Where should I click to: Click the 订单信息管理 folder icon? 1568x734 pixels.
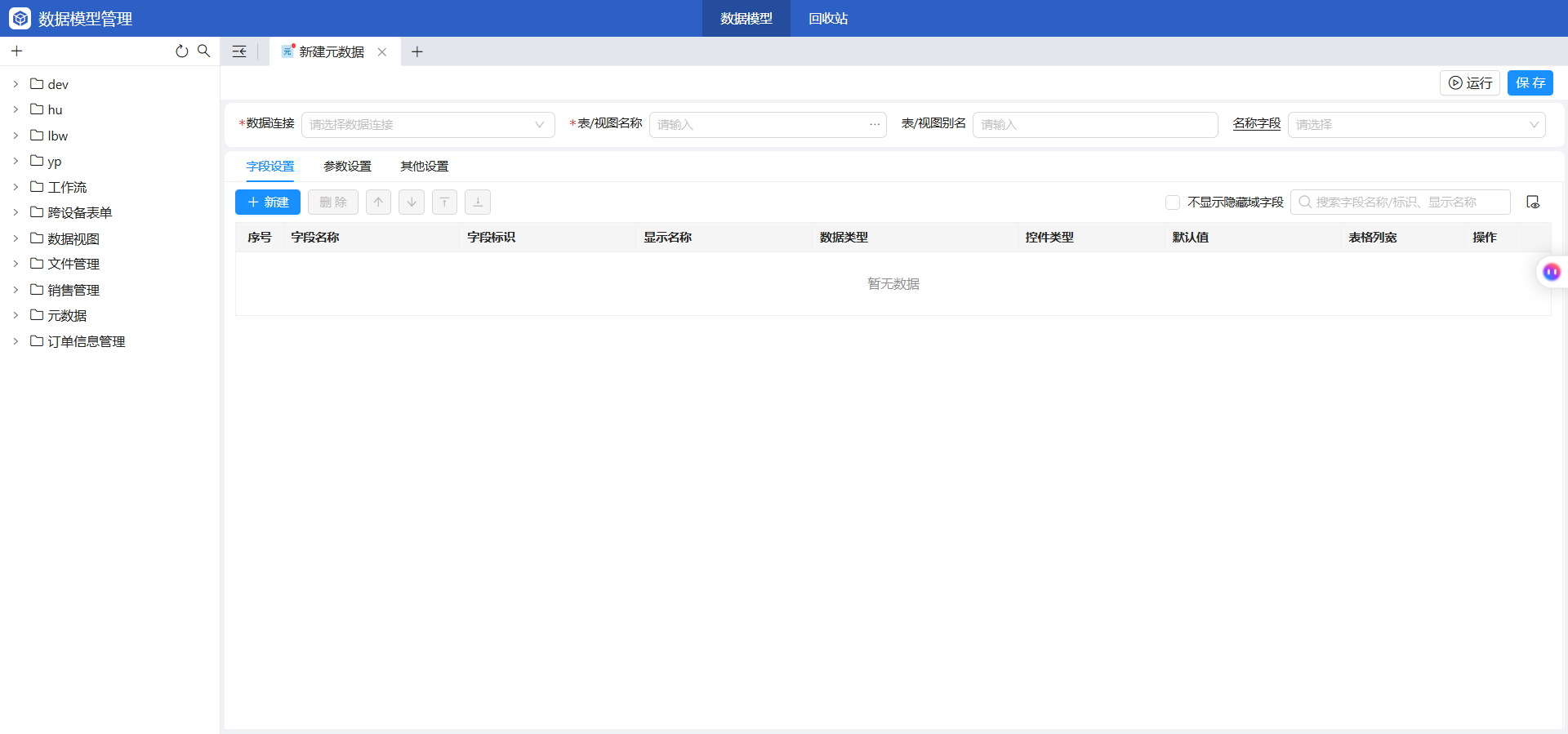(37, 340)
